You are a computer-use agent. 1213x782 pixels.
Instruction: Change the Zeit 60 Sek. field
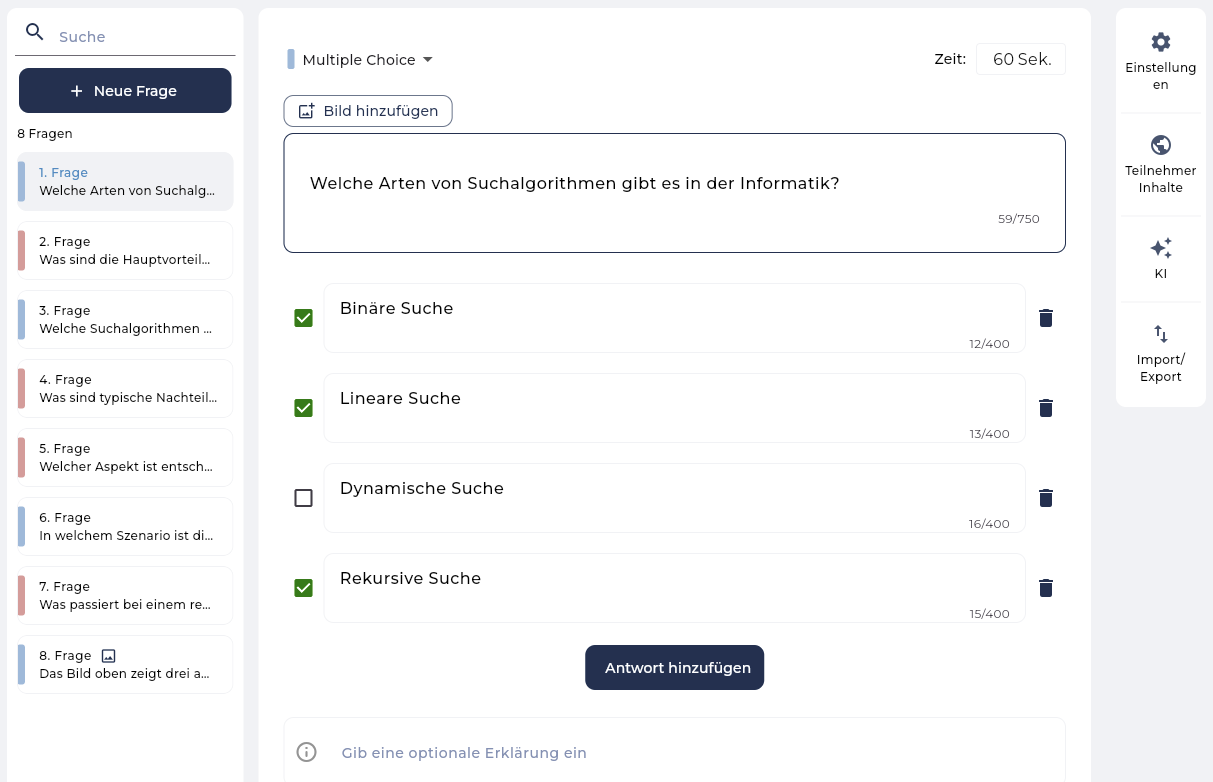point(1021,59)
